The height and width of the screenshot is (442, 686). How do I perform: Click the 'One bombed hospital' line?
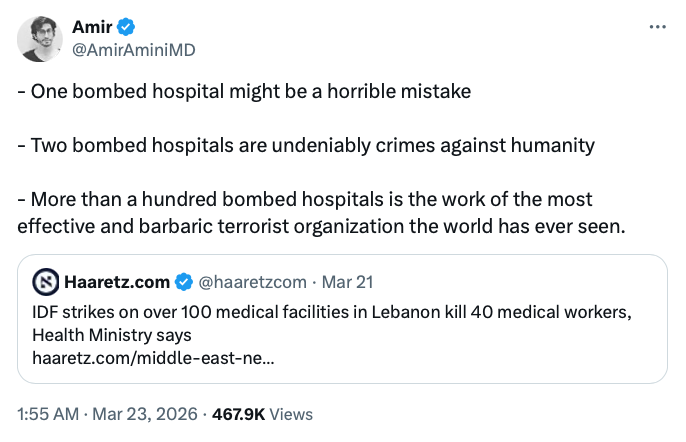click(x=243, y=91)
